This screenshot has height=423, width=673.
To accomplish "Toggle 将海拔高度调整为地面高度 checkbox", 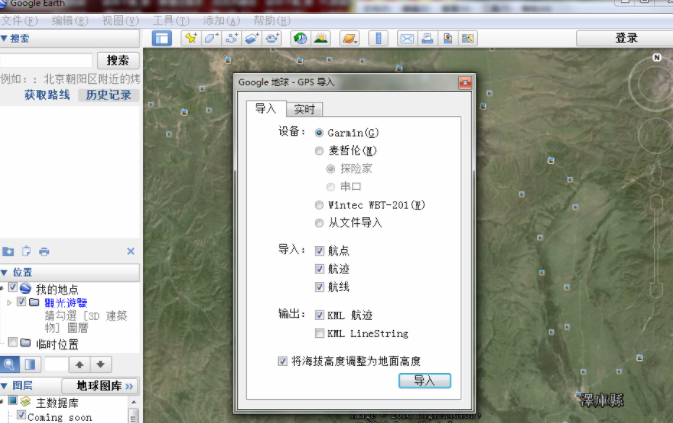I will (x=282, y=361).
